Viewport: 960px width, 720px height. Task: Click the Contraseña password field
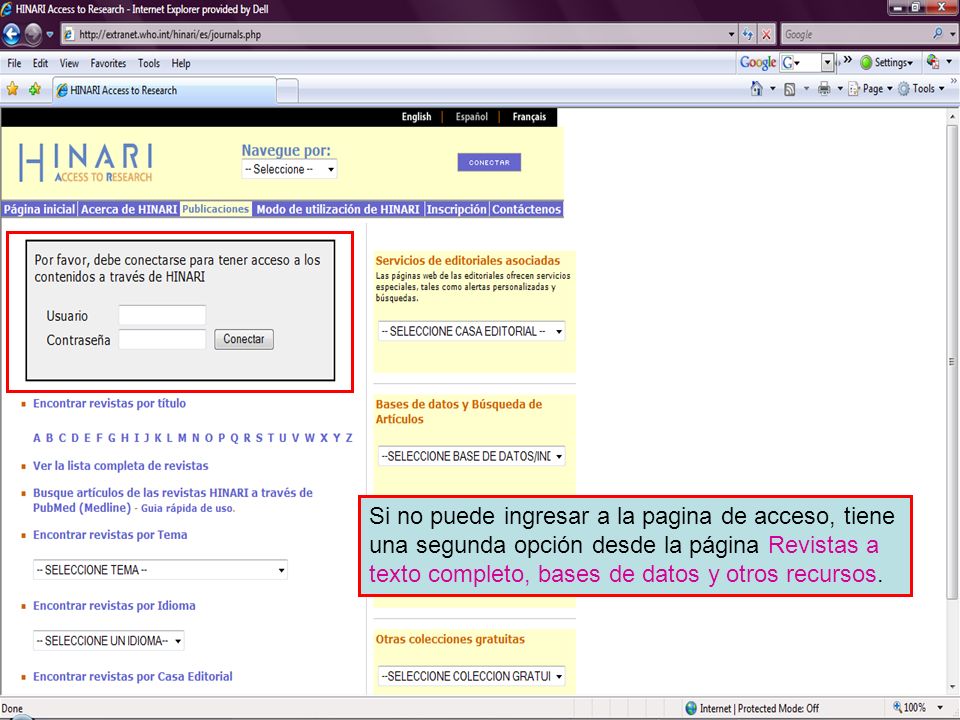point(162,339)
